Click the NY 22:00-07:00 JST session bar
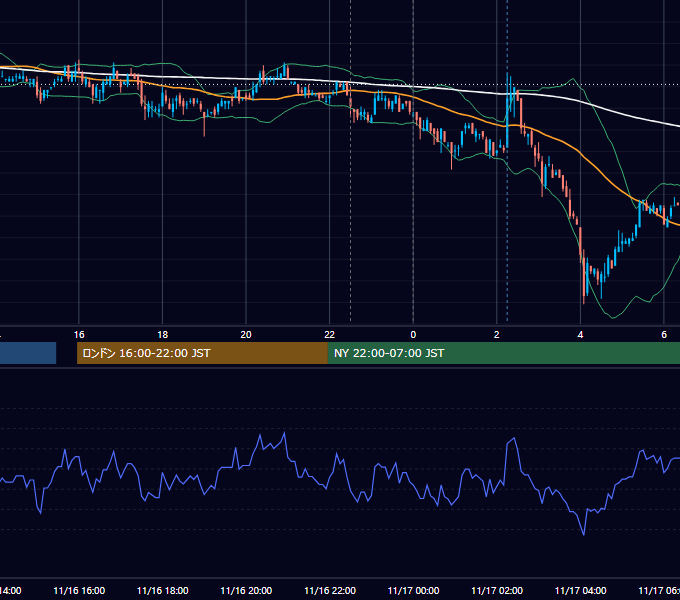Image resolution: width=680 pixels, height=600 pixels. pyautogui.click(x=504, y=353)
